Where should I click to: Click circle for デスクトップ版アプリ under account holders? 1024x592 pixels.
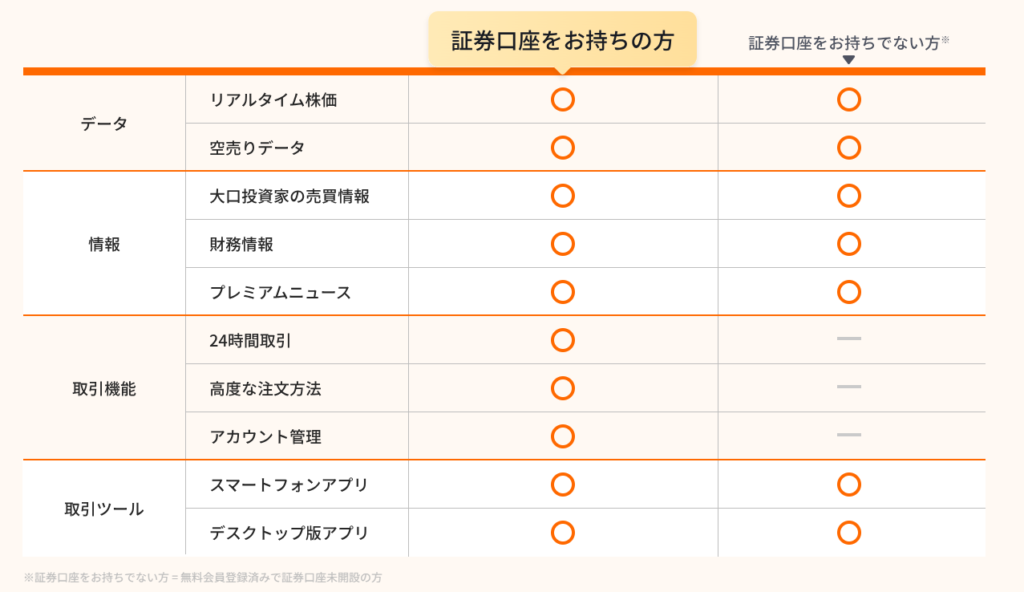coord(563,533)
